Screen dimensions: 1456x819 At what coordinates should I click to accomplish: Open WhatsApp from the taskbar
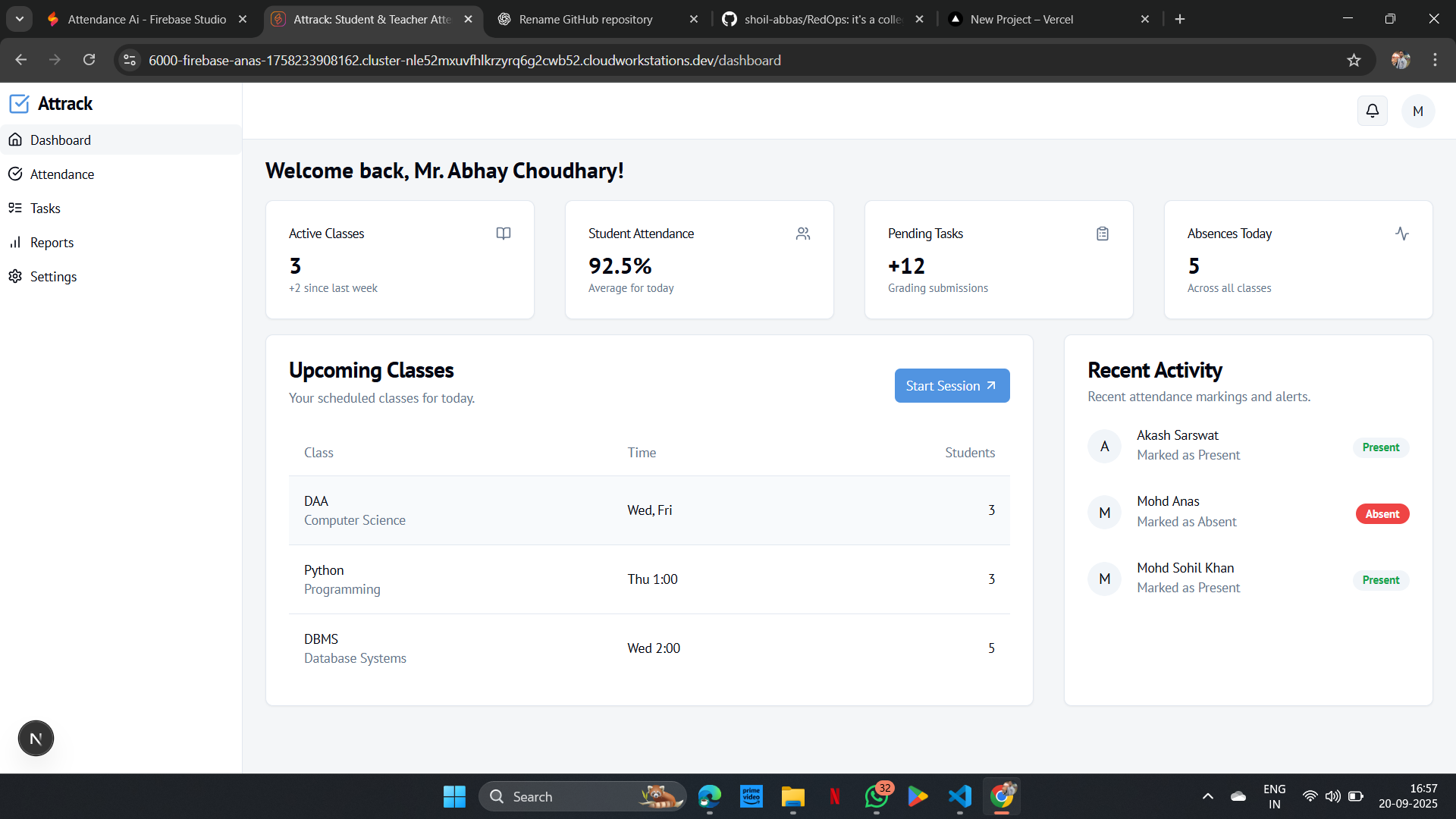coord(876,798)
